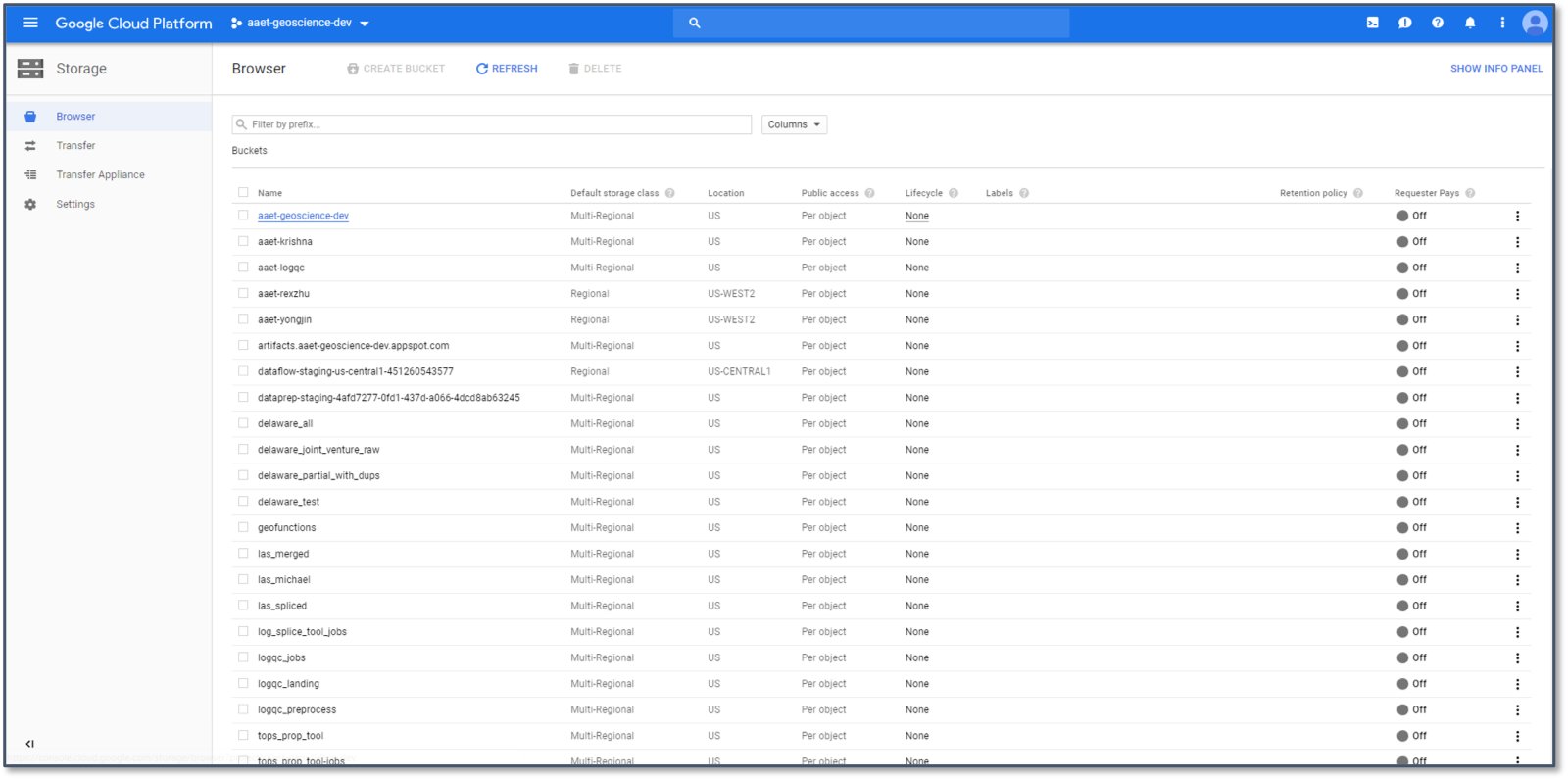Check the aaet-logqc bucket checkbox
This screenshot has height=779, width=1568.
pyautogui.click(x=243, y=268)
